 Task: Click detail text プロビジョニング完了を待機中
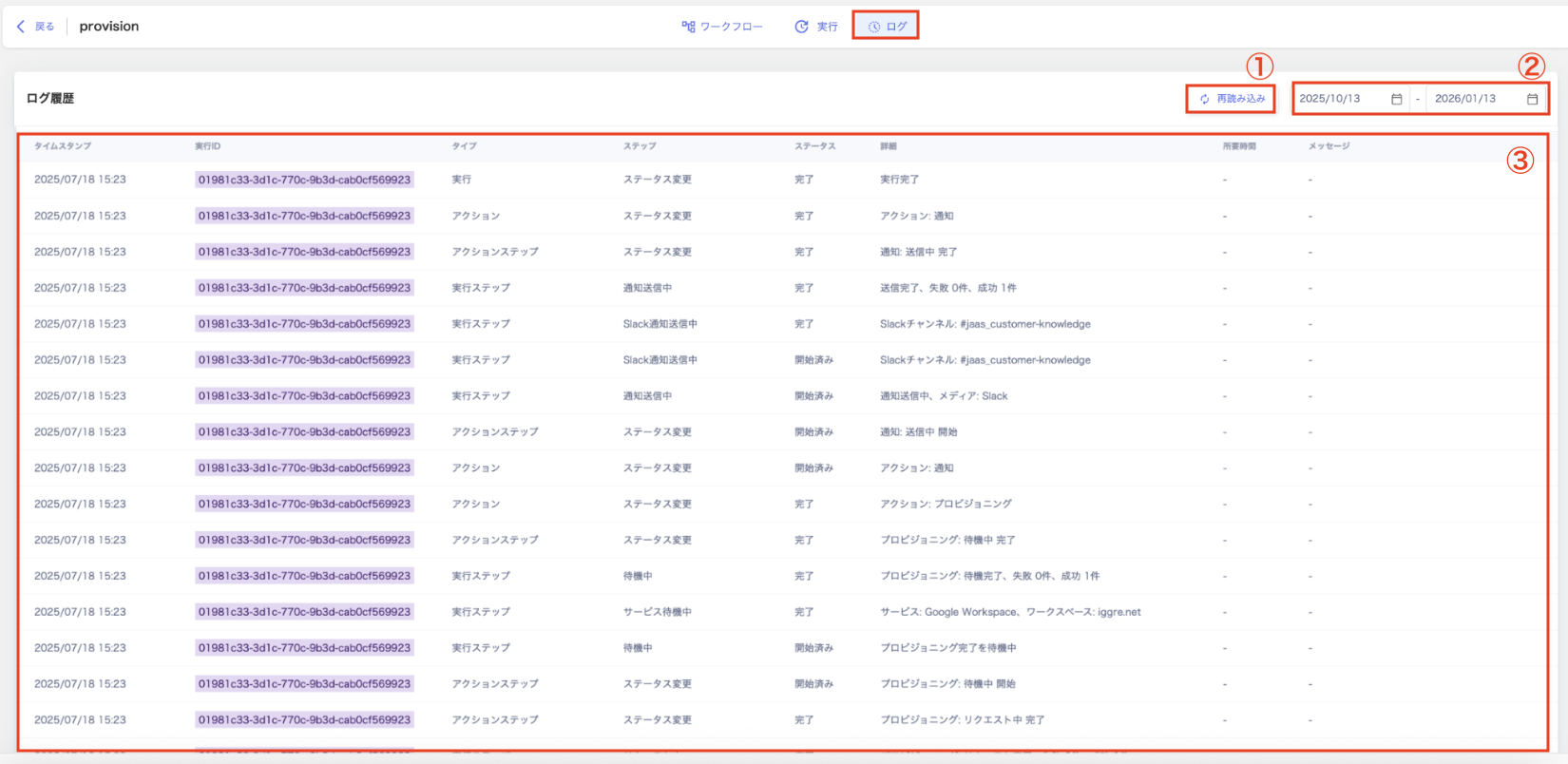pos(948,648)
